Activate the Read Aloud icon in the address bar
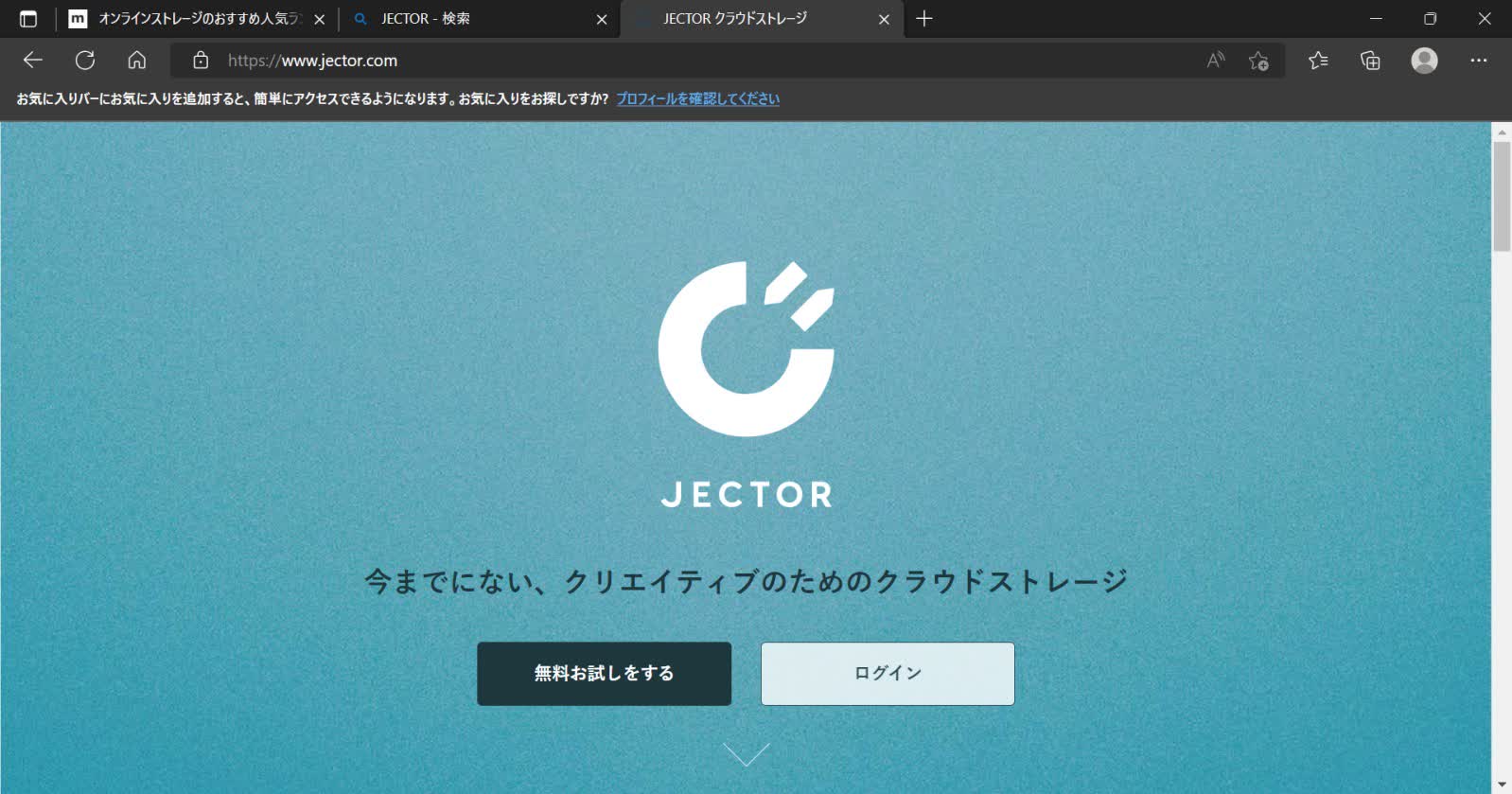This screenshot has height=794, width=1512. [1216, 61]
